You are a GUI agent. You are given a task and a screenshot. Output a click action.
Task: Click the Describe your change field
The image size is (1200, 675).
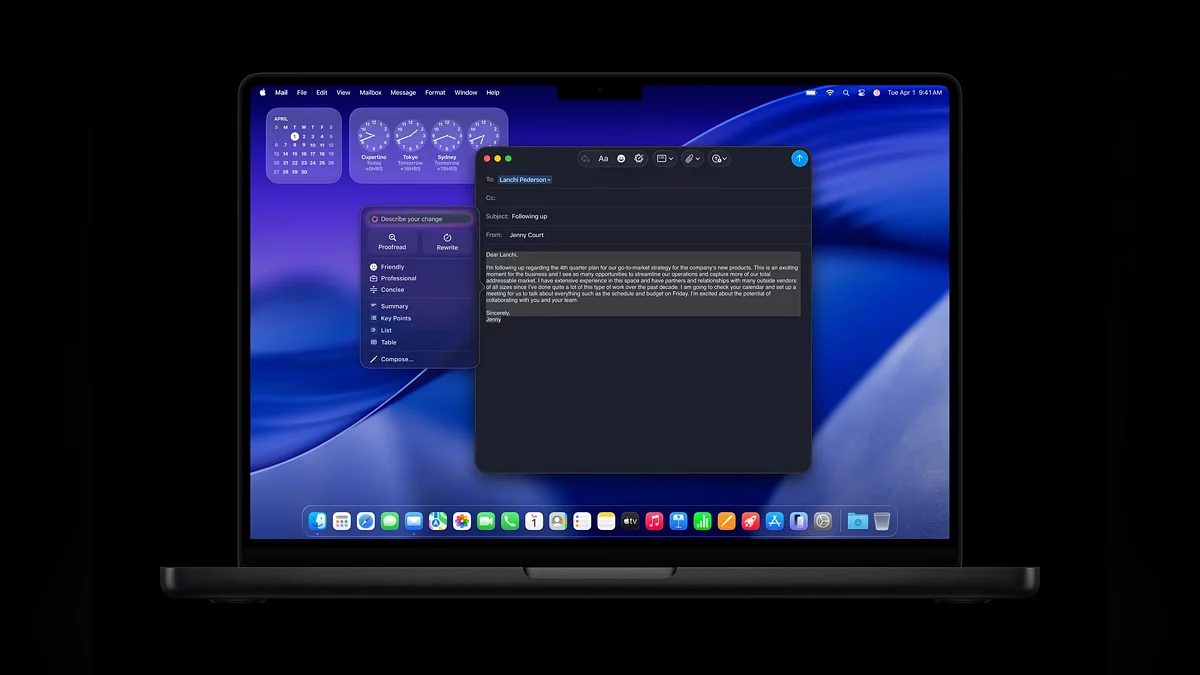[420, 219]
